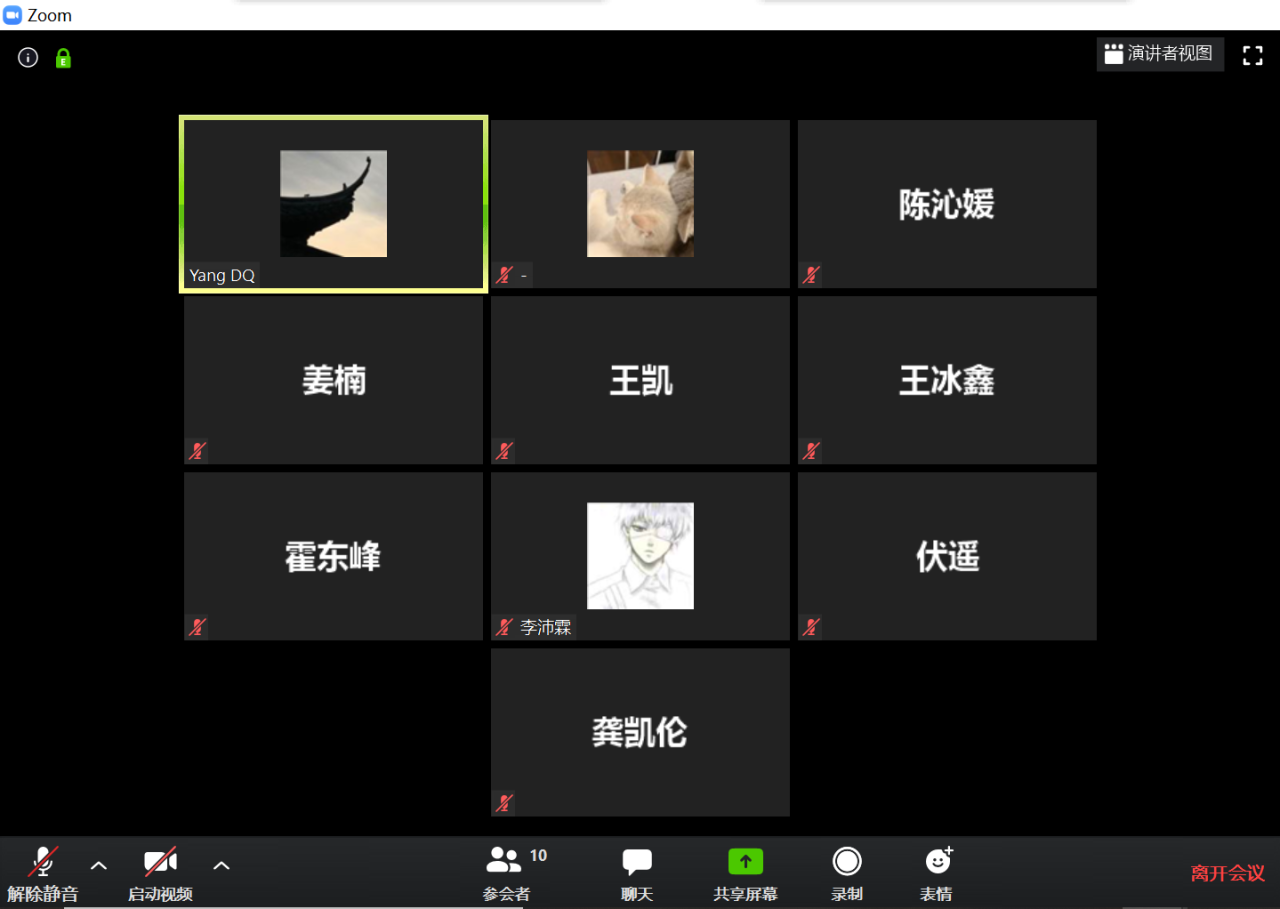Click 离开会议 to leave meeting
The width and height of the screenshot is (1280, 909).
(x=1227, y=873)
